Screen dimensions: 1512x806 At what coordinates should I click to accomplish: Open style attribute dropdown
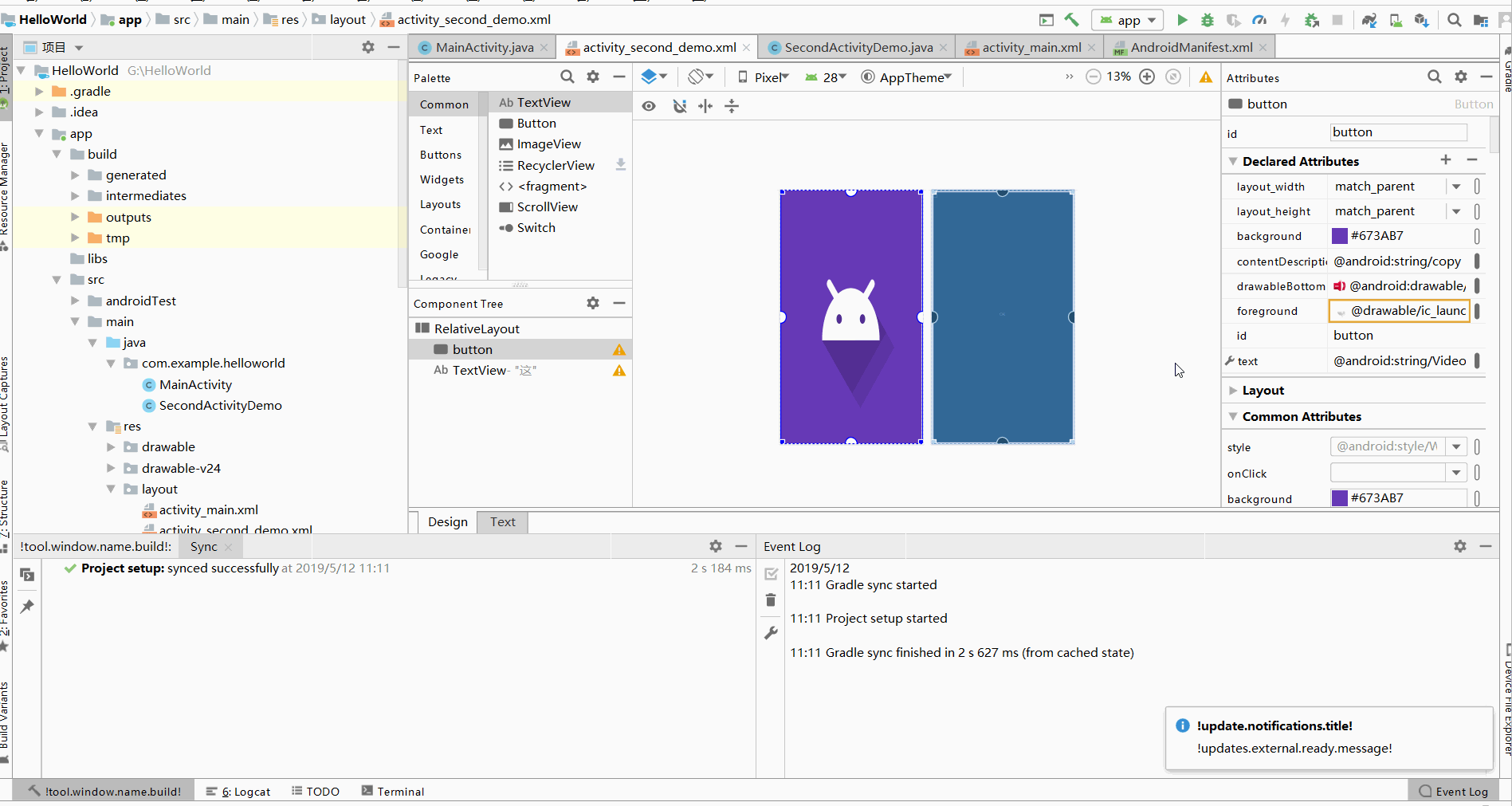tap(1456, 446)
